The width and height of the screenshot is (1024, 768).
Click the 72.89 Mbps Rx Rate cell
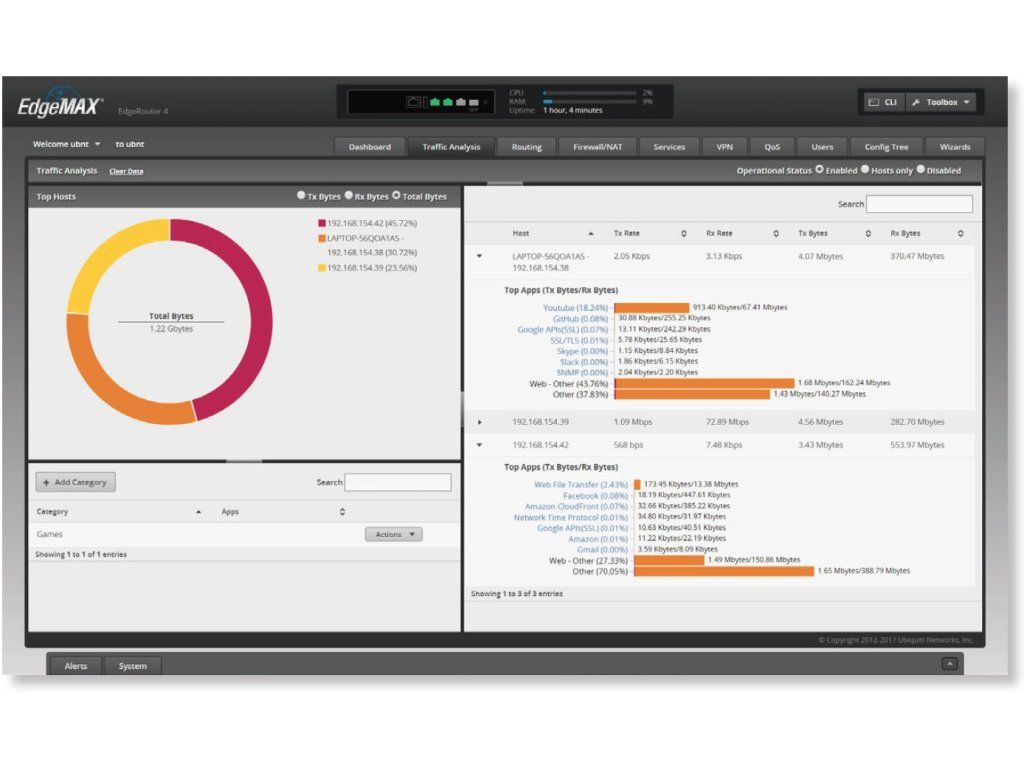(x=728, y=422)
